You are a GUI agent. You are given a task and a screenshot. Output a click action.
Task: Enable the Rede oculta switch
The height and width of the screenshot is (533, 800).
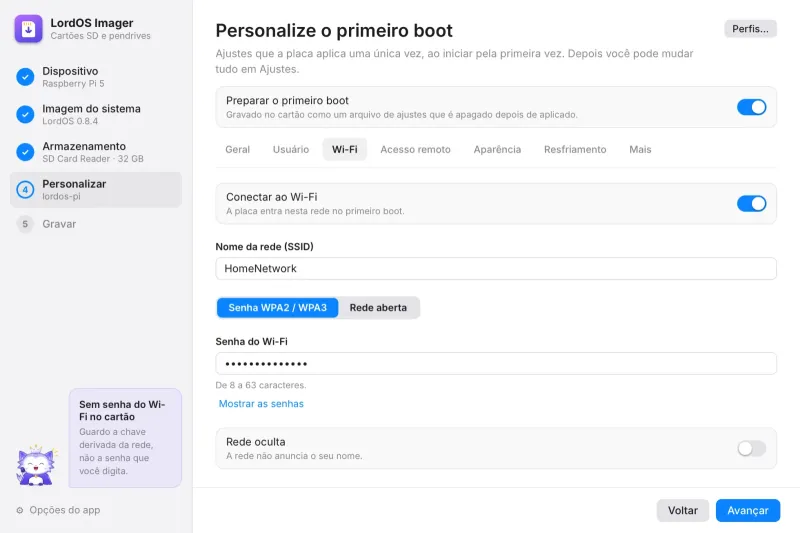click(x=751, y=448)
